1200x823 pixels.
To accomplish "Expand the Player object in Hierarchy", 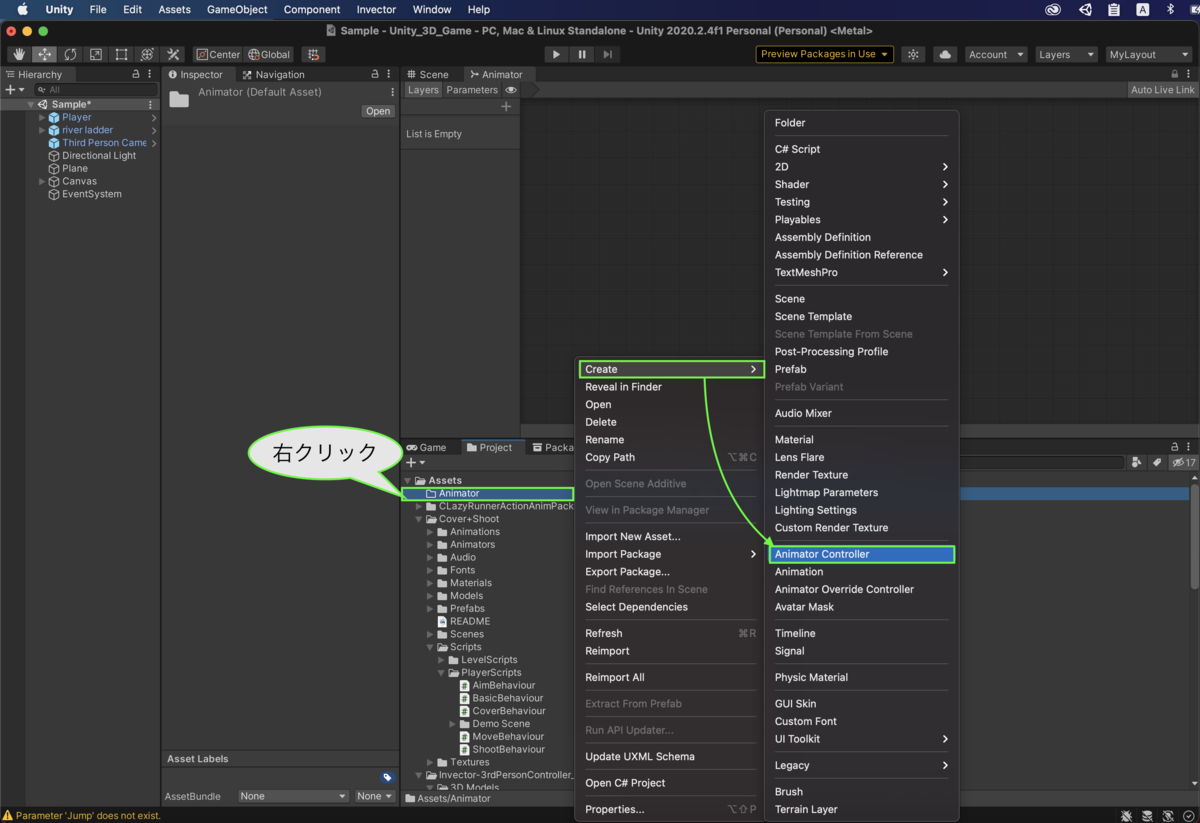I will point(42,117).
